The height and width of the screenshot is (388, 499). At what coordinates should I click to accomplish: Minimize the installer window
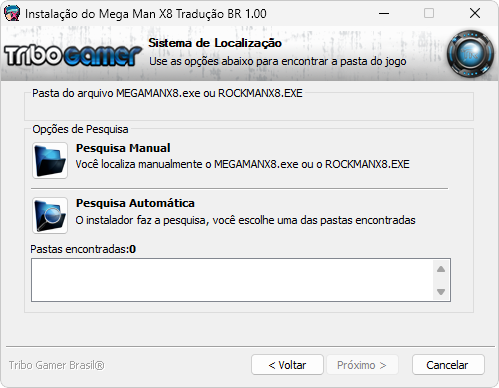384,14
